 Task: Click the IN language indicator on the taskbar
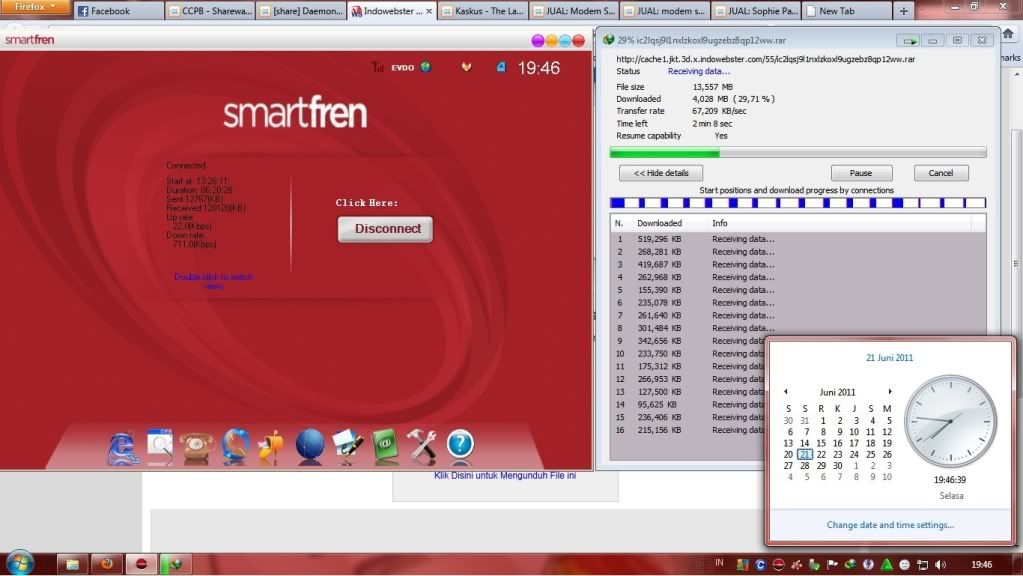click(719, 563)
